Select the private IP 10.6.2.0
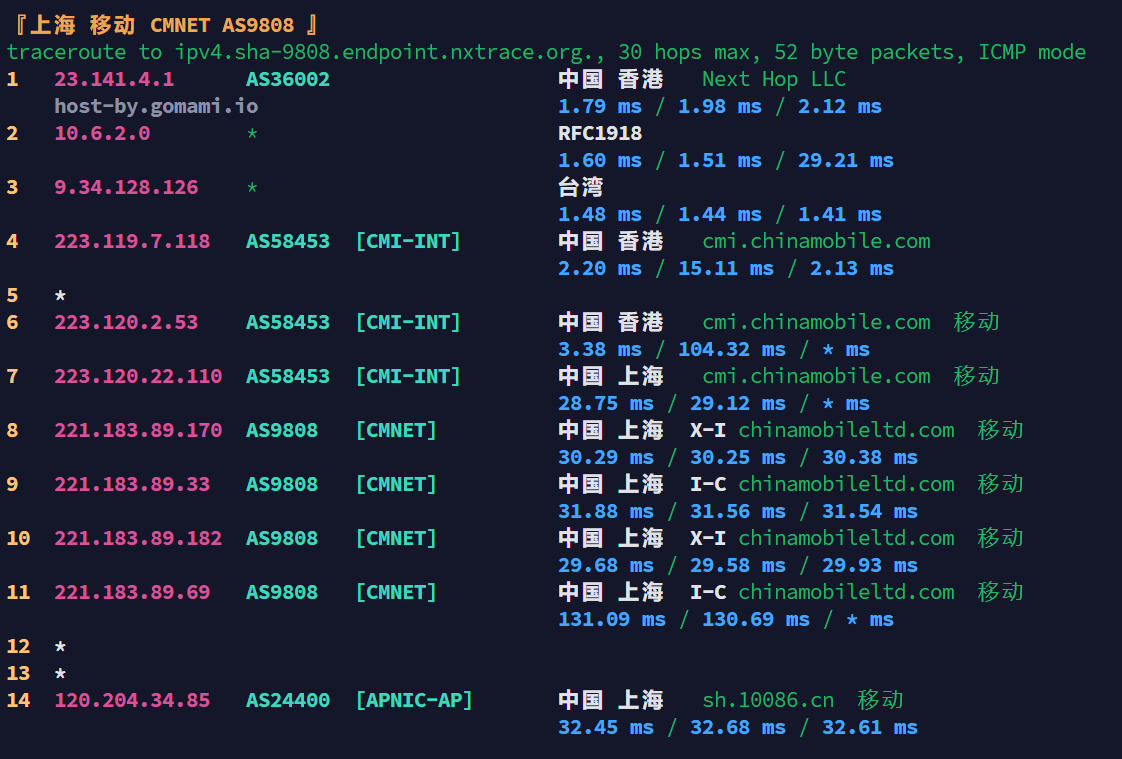Image resolution: width=1122 pixels, height=759 pixels. [x=102, y=133]
